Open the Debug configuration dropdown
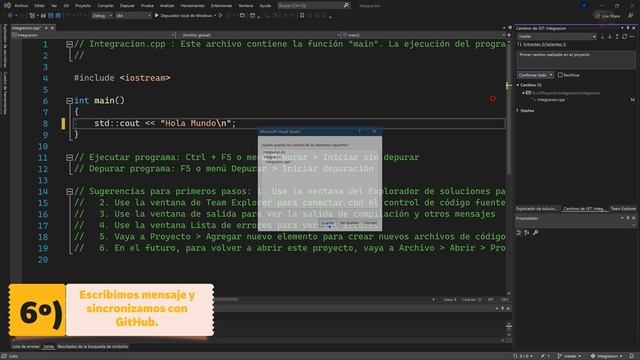640x360 pixels. point(102,16)
